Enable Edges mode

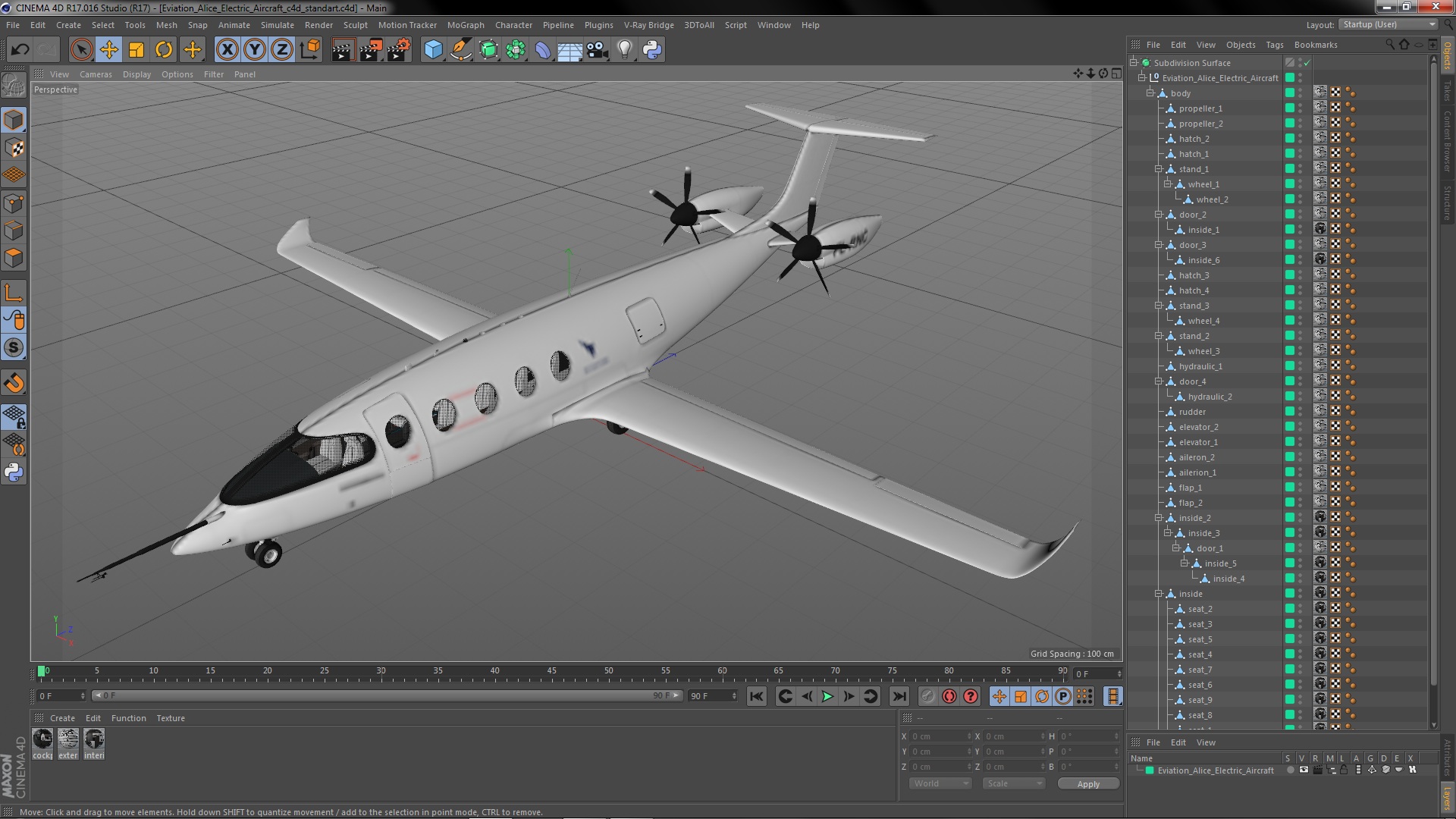14,231
